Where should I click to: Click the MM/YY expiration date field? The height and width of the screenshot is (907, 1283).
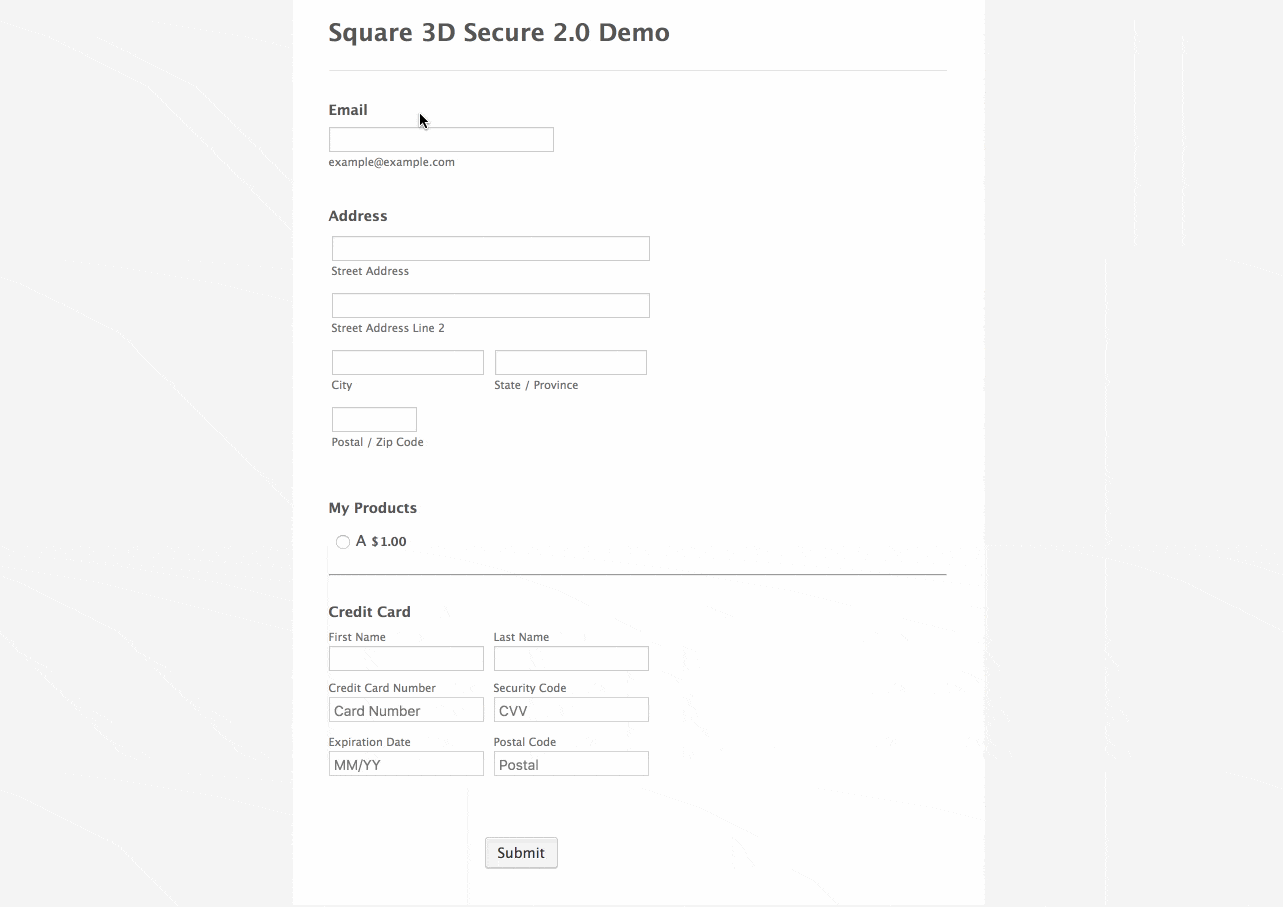click(x=406, y=765)
